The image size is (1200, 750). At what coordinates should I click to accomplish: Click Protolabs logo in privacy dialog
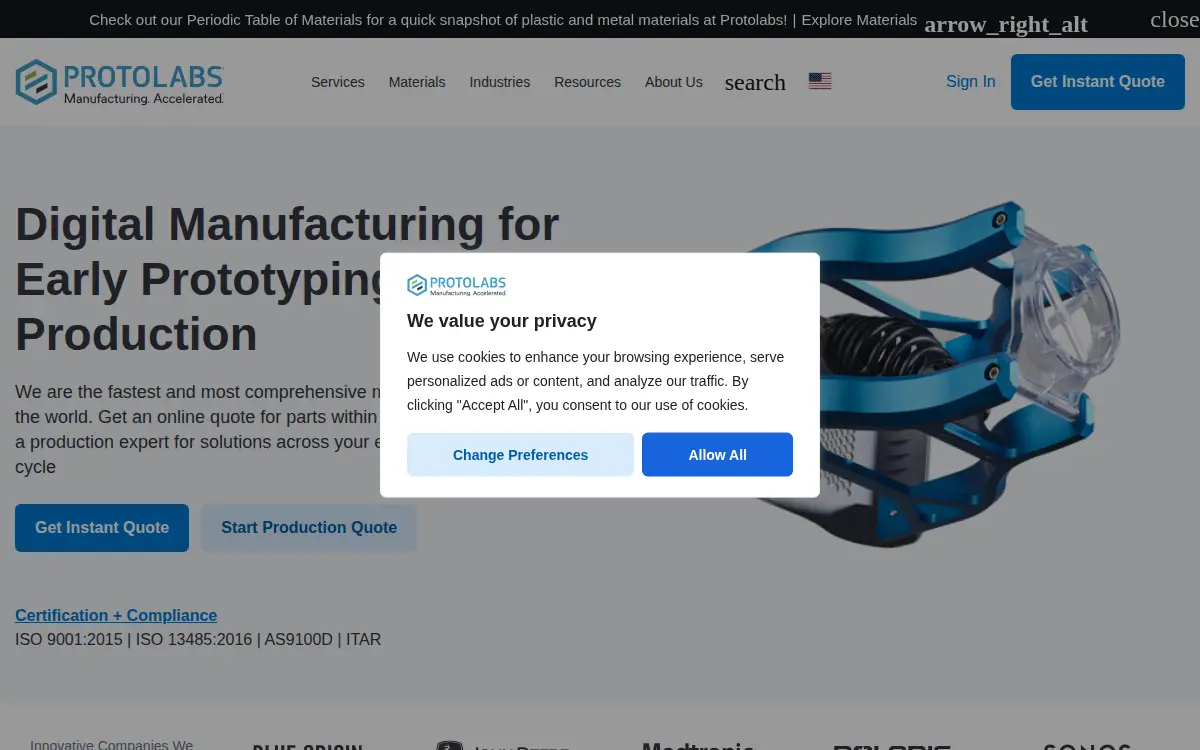click(x=457, y=285)
